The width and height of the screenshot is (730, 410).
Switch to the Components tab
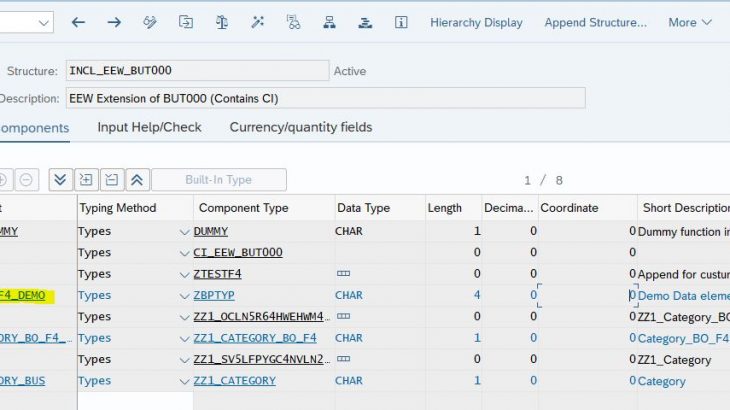coord(34,128)
